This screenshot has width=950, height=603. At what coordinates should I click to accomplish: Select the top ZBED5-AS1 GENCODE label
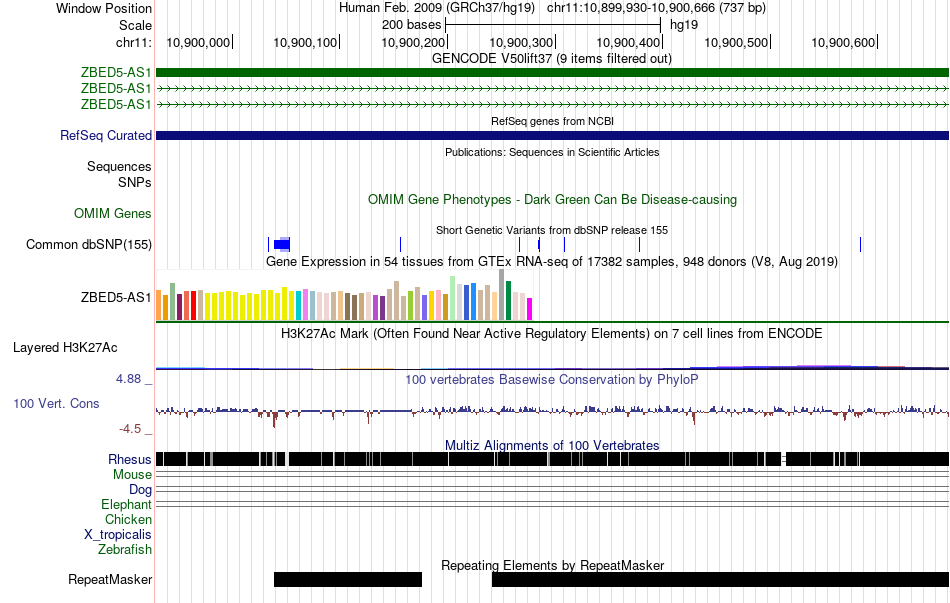click(x=116, y=73)
